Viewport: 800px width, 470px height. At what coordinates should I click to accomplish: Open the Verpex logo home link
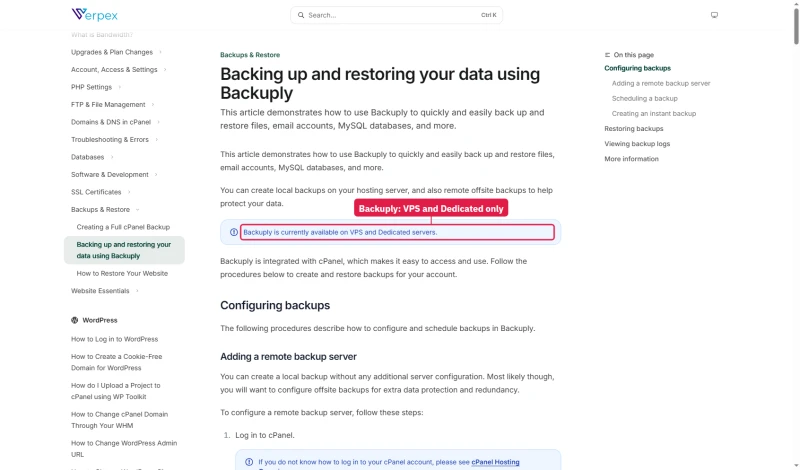pyautogui.click(x=94, y=14)
